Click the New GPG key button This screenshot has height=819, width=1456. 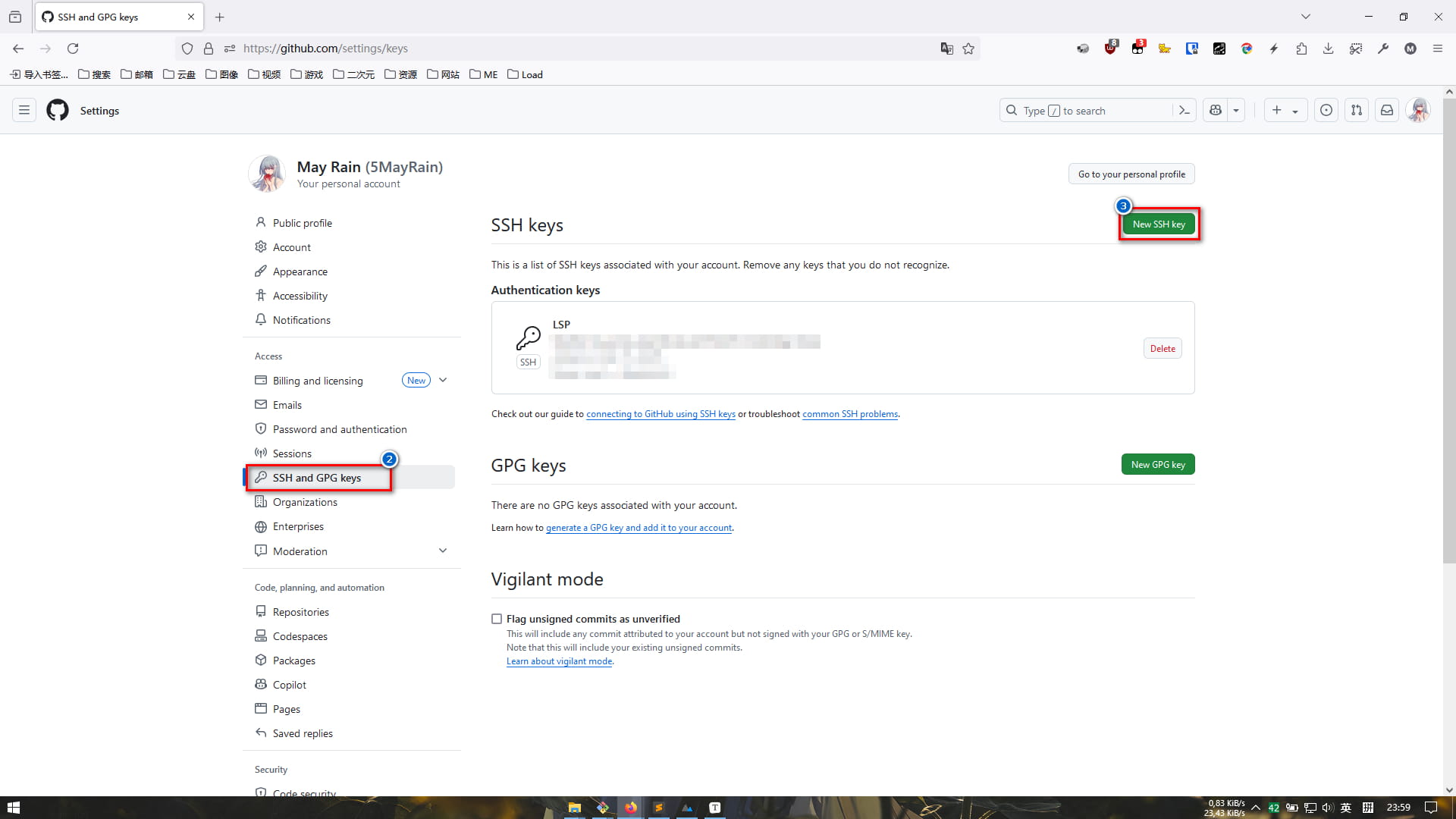tap(1157, 465)
